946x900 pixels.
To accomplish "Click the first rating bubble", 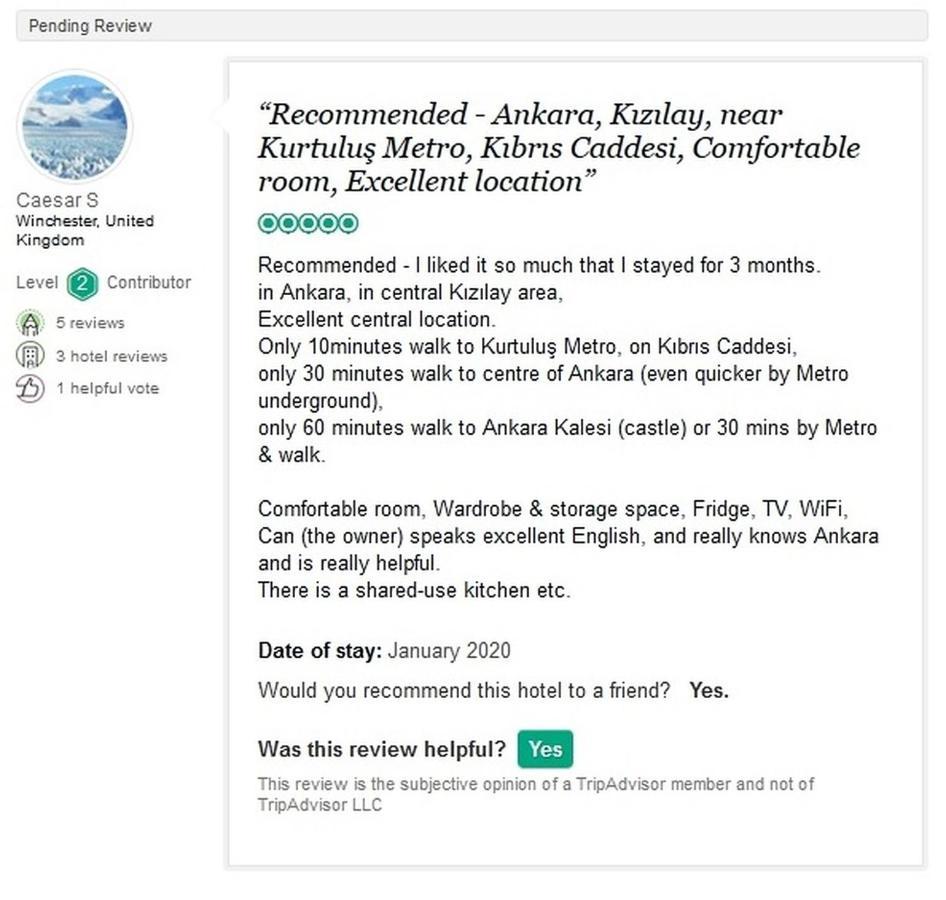I will coord(268,224).
